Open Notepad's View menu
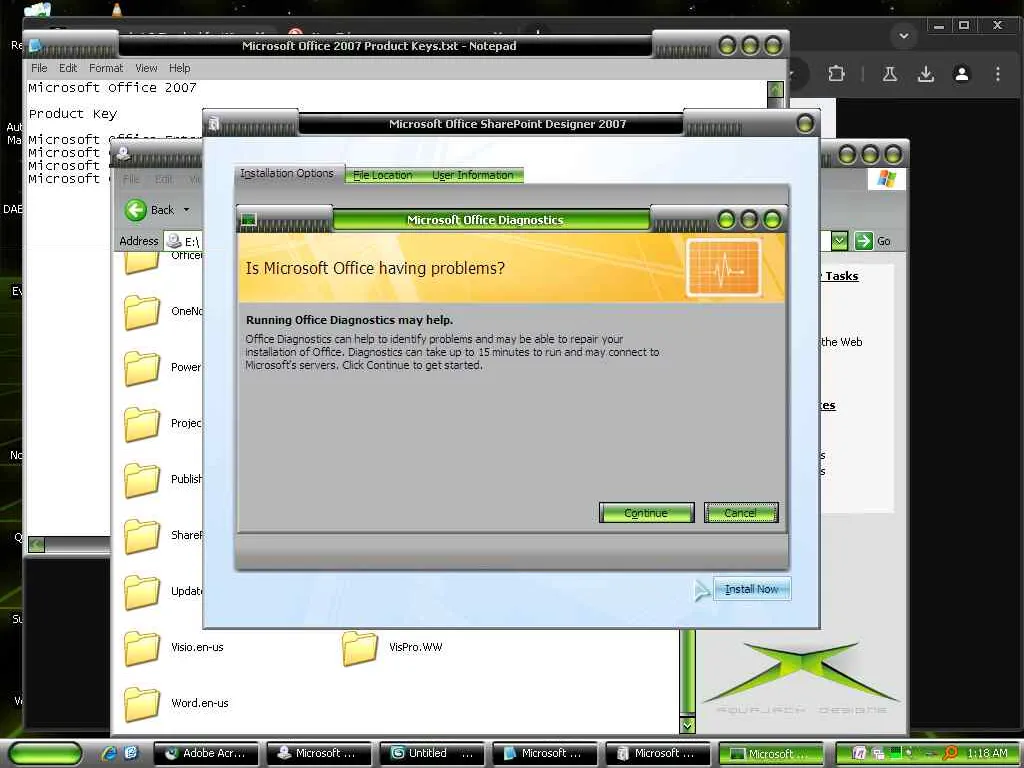The height and width of the screenshot is (768, 1024). pyautogui.click(x=146, y=68)
